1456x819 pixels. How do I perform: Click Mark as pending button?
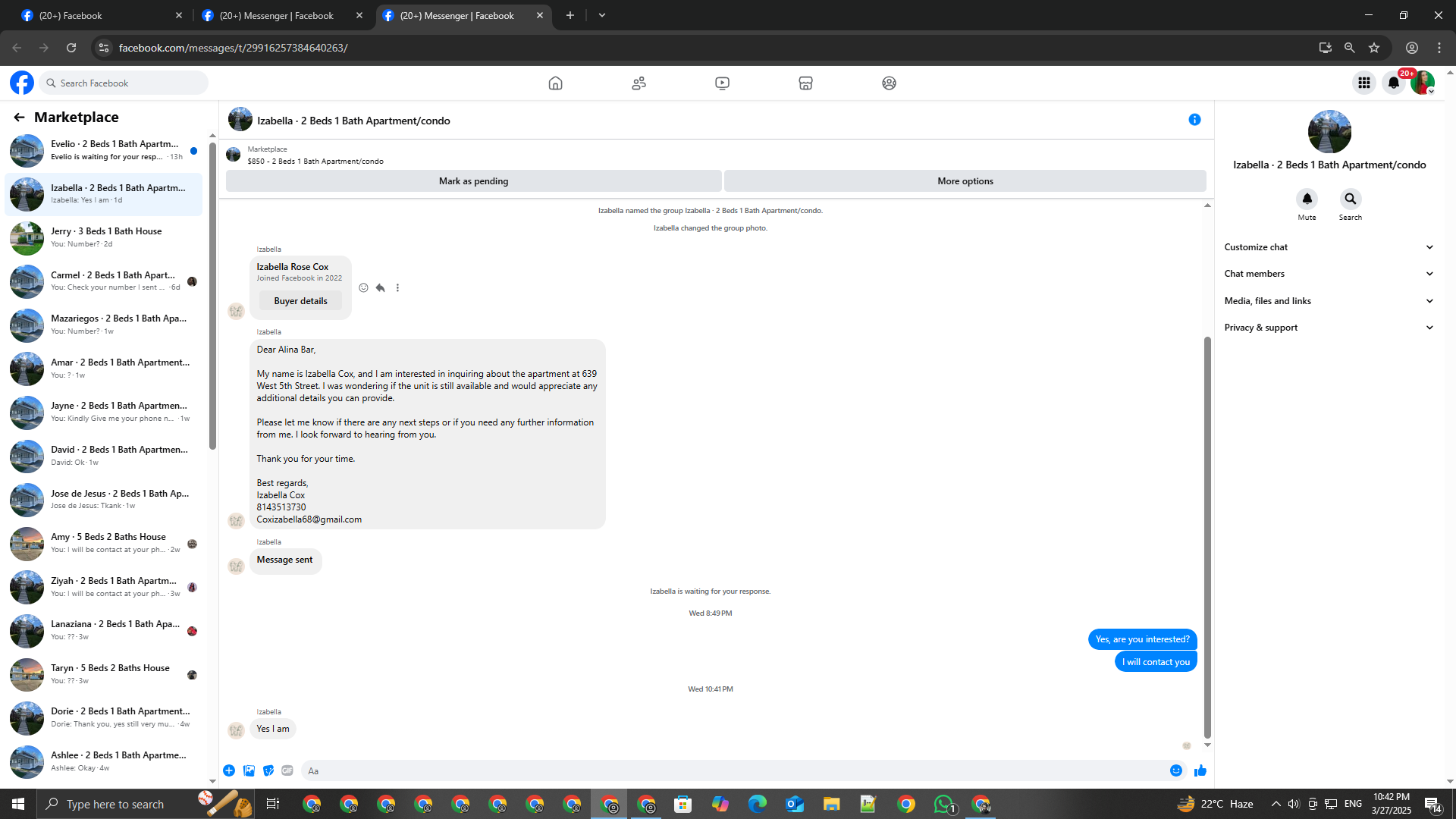(x=473, y=181)
